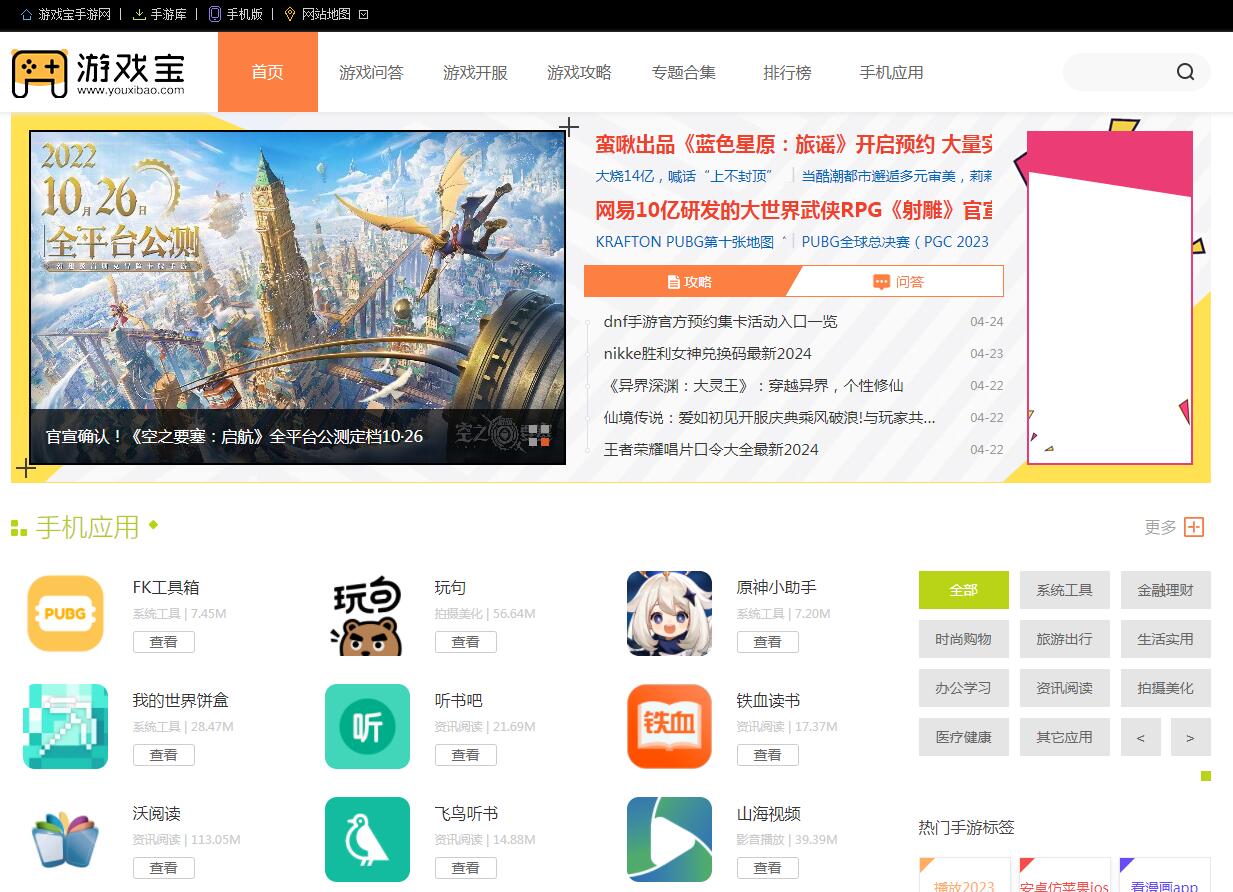Open 王者荣耀唱片口令大全最新2024 article

(x=711, y=450)
